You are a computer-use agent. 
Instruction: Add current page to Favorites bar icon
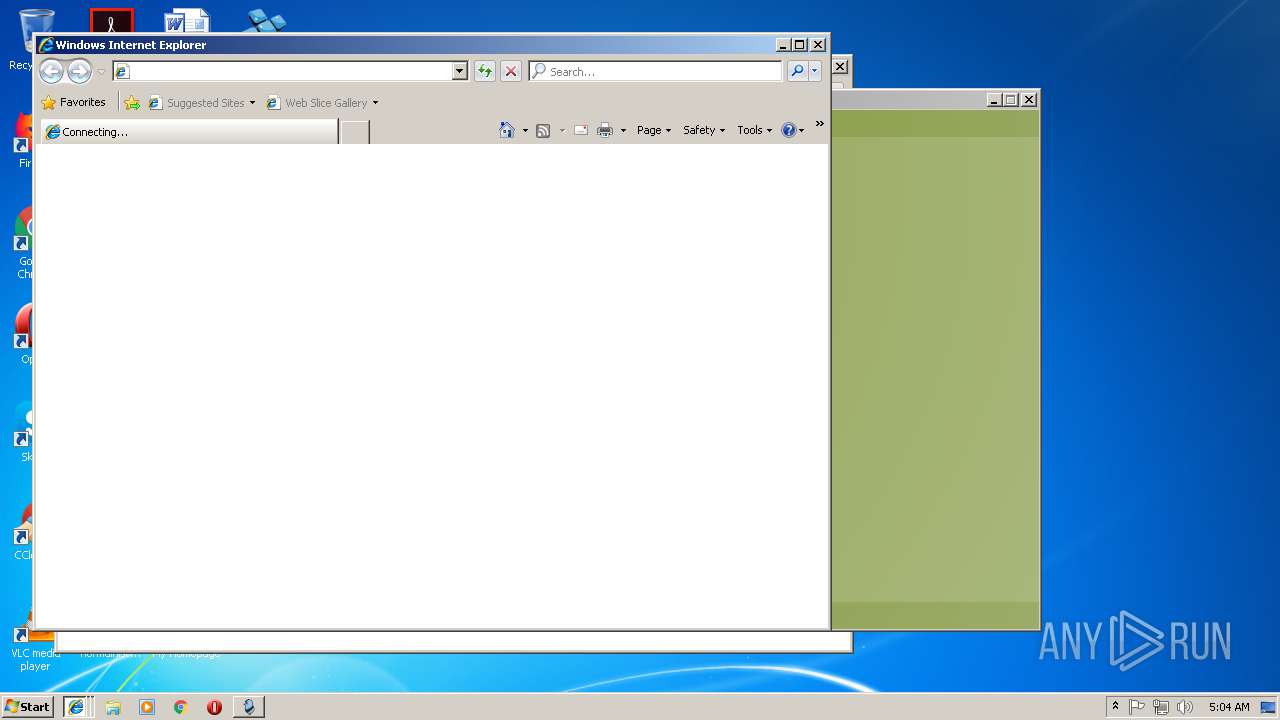pos(132,102)
